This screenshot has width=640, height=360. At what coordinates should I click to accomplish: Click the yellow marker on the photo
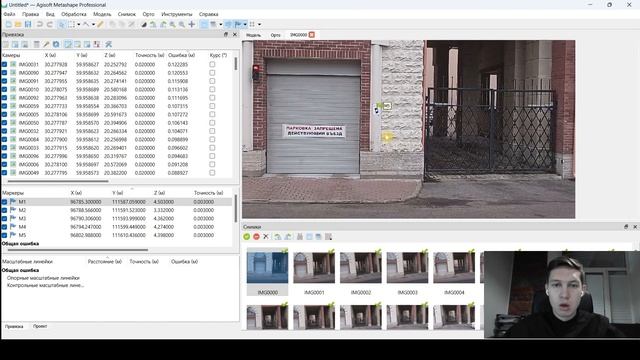[387, 137]
